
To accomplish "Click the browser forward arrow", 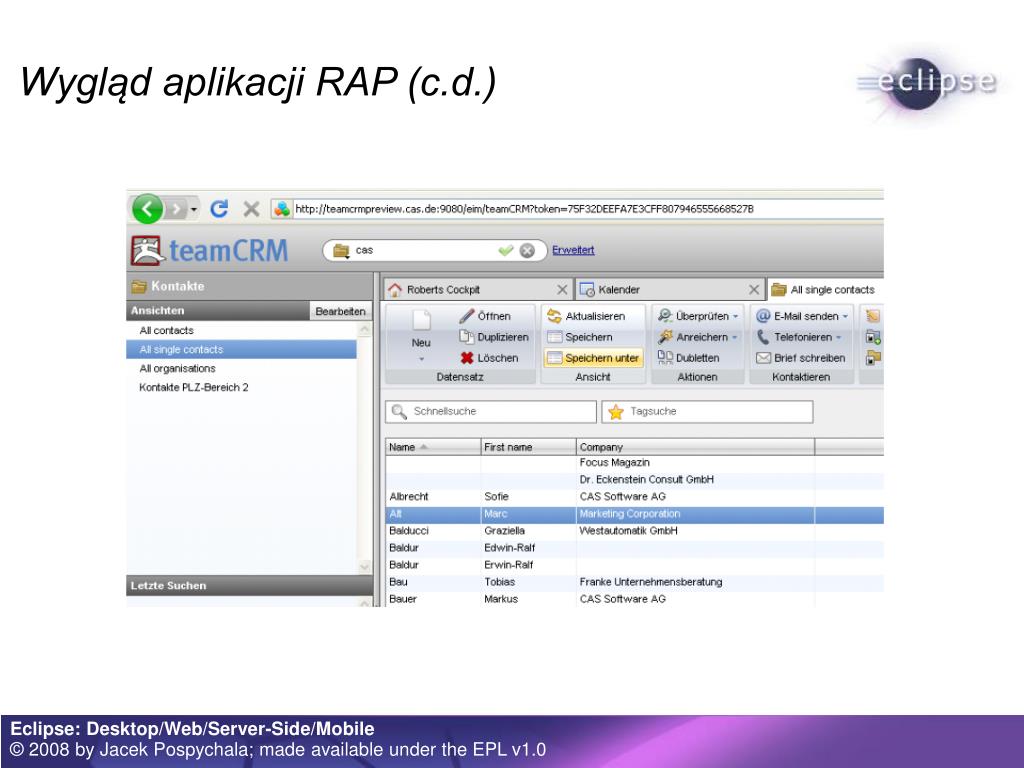I will 175,209.
